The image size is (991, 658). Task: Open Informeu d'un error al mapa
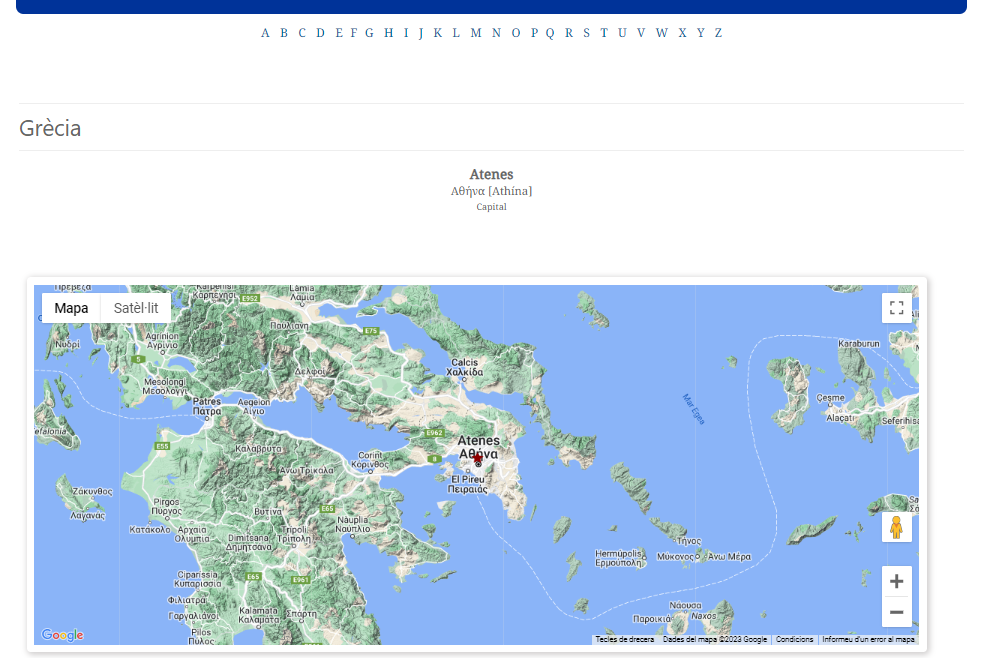pyautogui.click(x=866, y=639)
